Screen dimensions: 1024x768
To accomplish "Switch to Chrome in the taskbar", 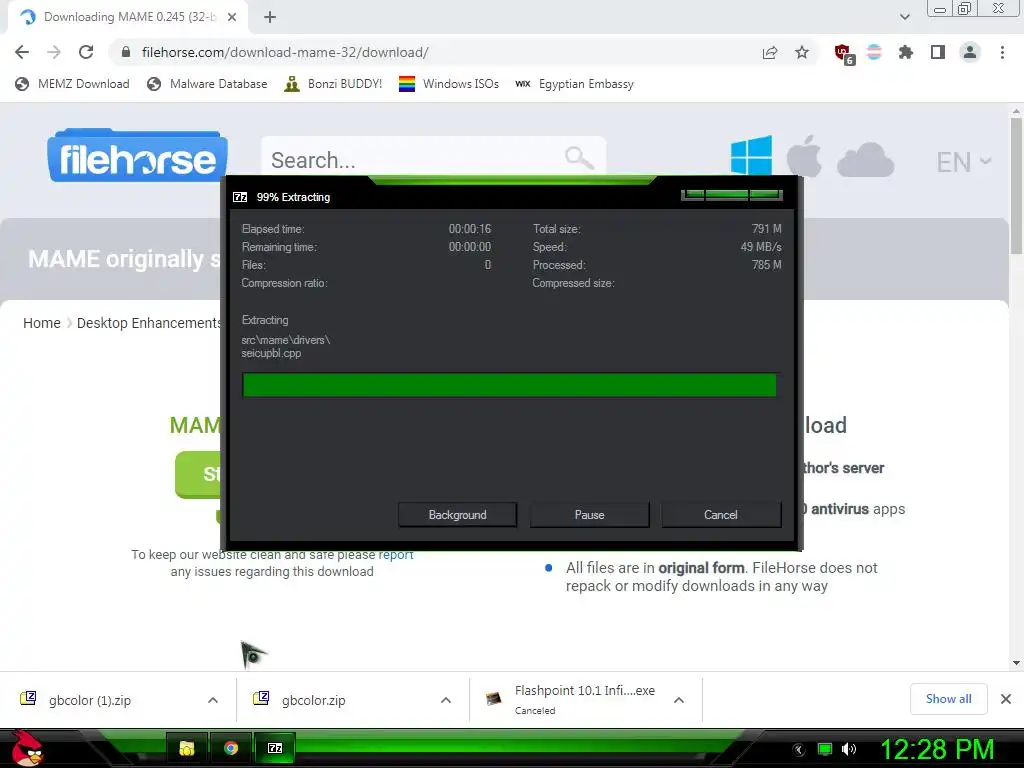I will pyautogui.click(x=231, y=748).
